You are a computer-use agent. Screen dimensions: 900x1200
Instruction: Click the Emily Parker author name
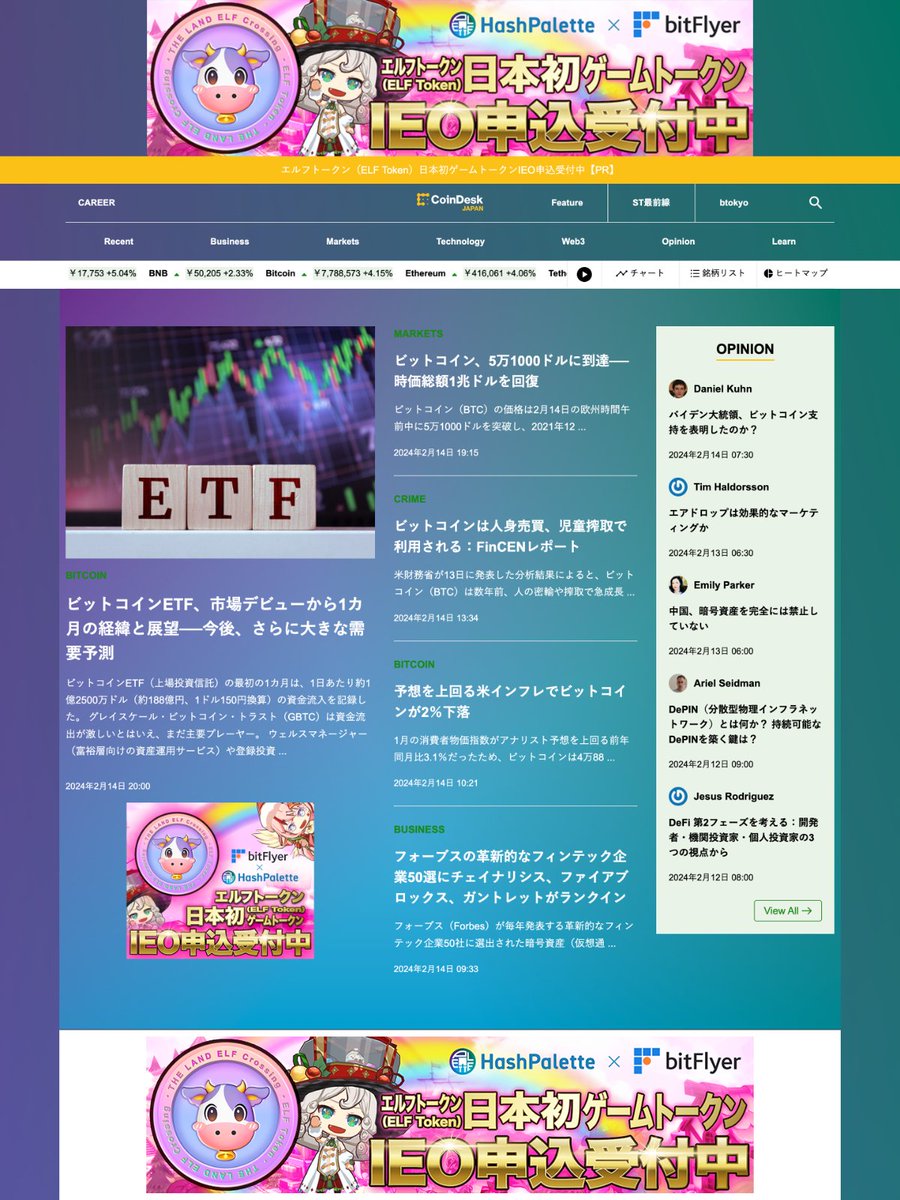pyautogui.click(x=724, y=585)
